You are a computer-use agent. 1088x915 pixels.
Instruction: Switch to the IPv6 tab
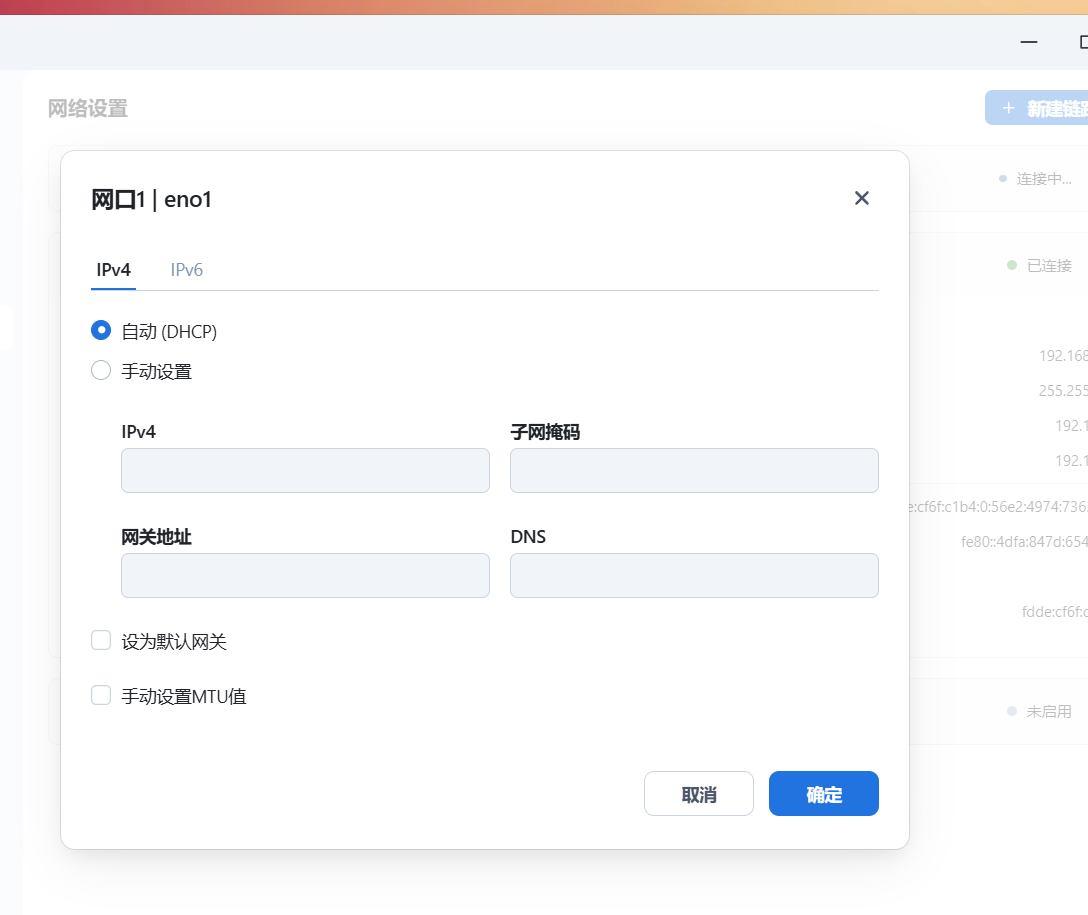tap(187, 270)
